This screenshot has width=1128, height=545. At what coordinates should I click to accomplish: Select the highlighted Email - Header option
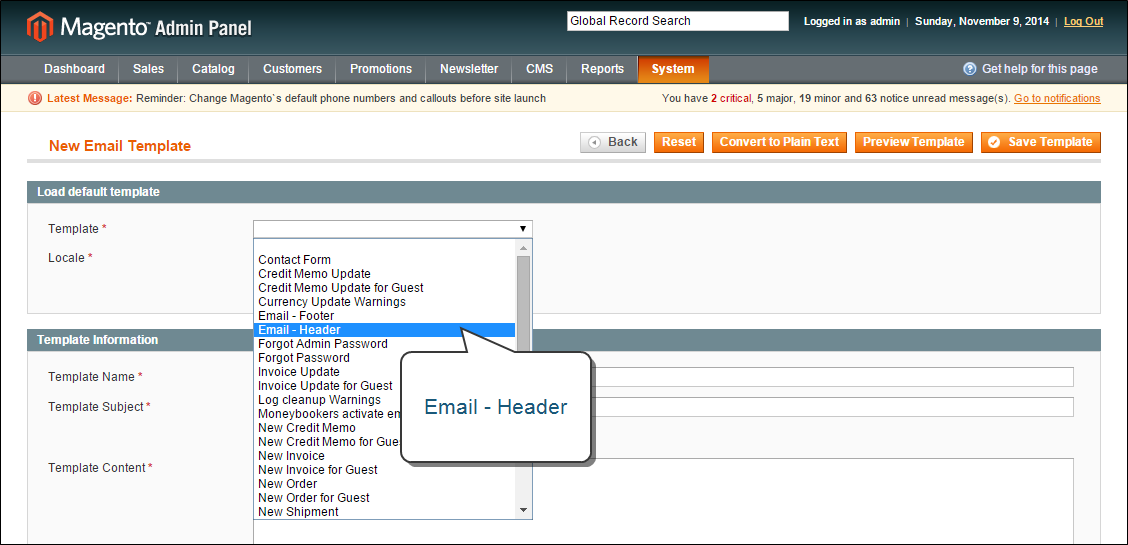click(x=384, y=330)
